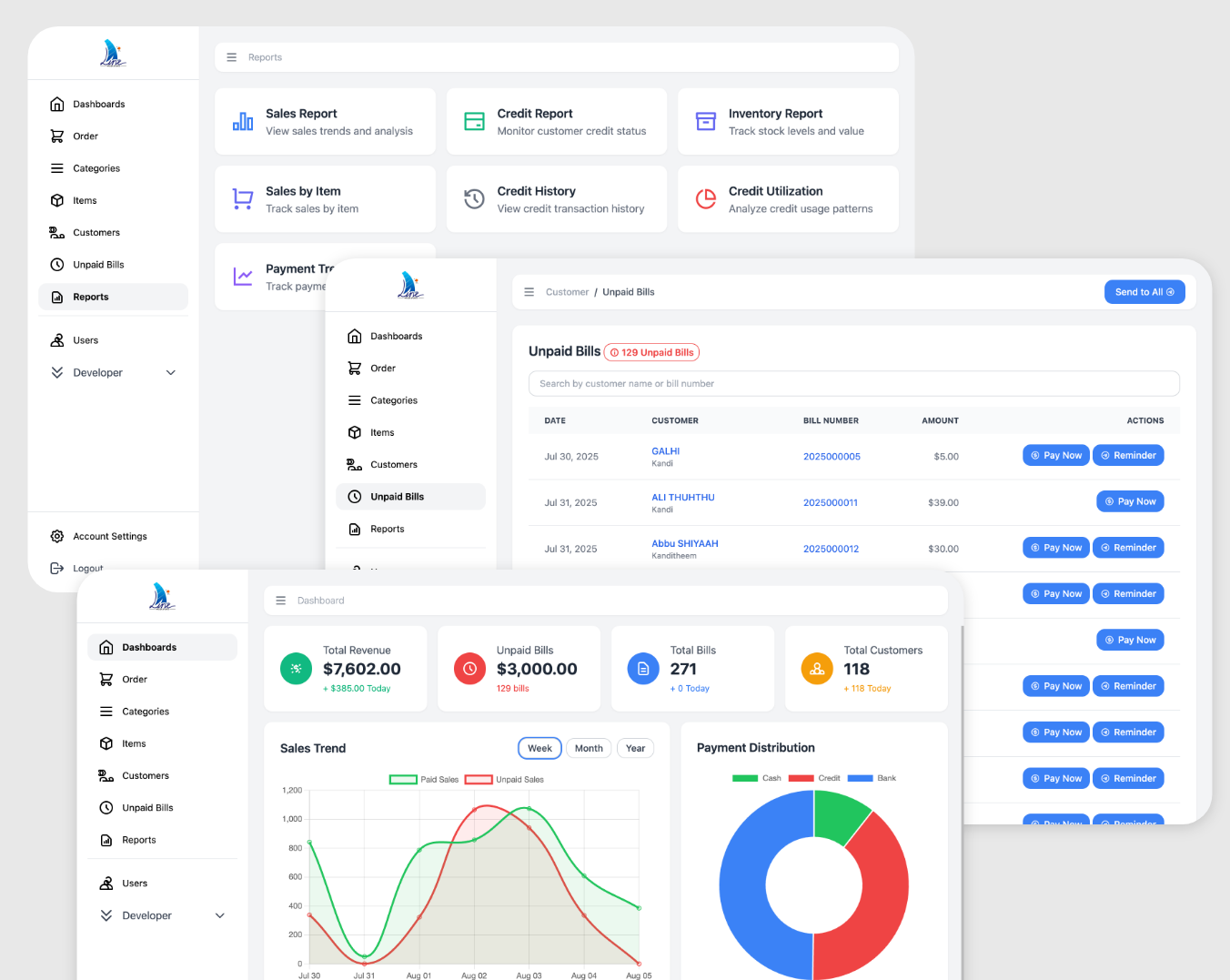
Task: Open the hamburger menu beside Dashboard title
Action: click(280, 601)
